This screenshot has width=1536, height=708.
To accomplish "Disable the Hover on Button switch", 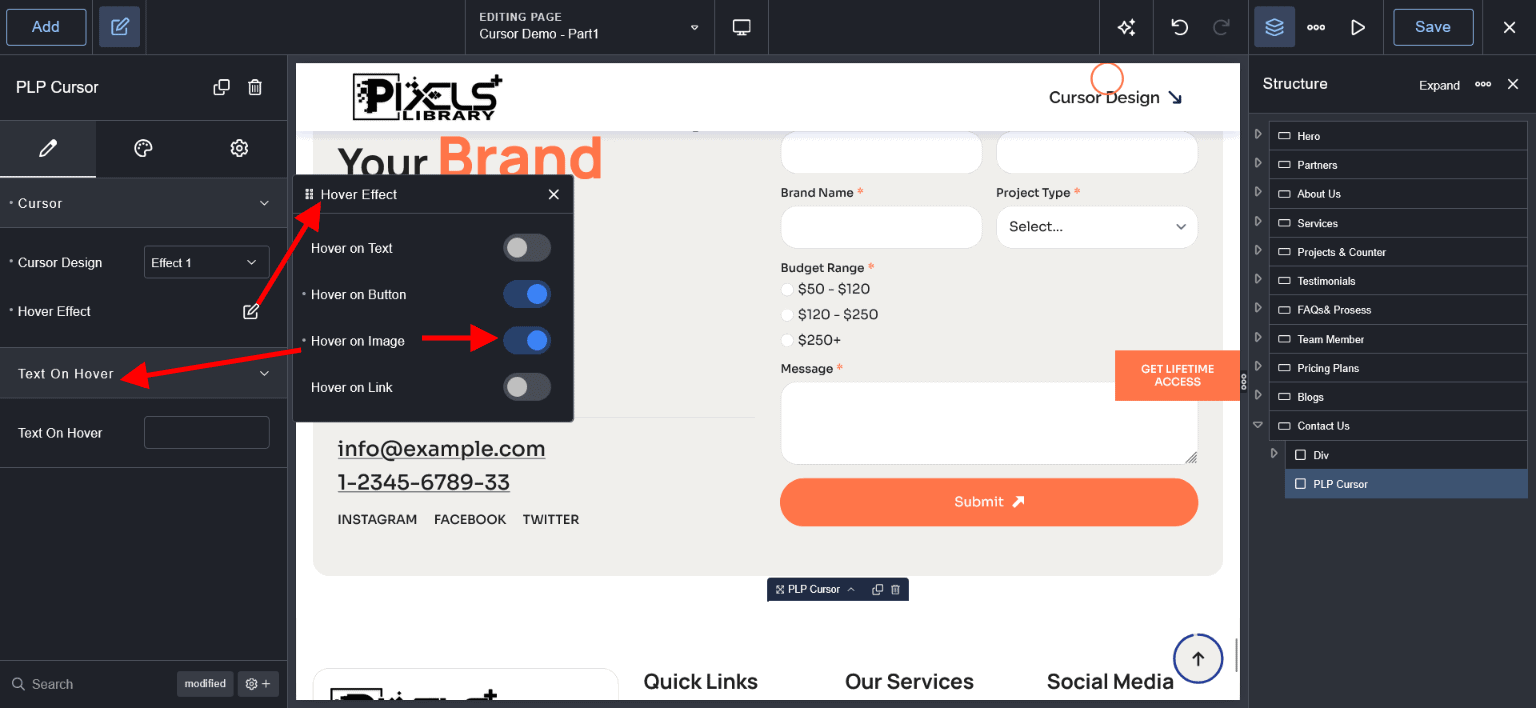I will (x=526, y=294).
